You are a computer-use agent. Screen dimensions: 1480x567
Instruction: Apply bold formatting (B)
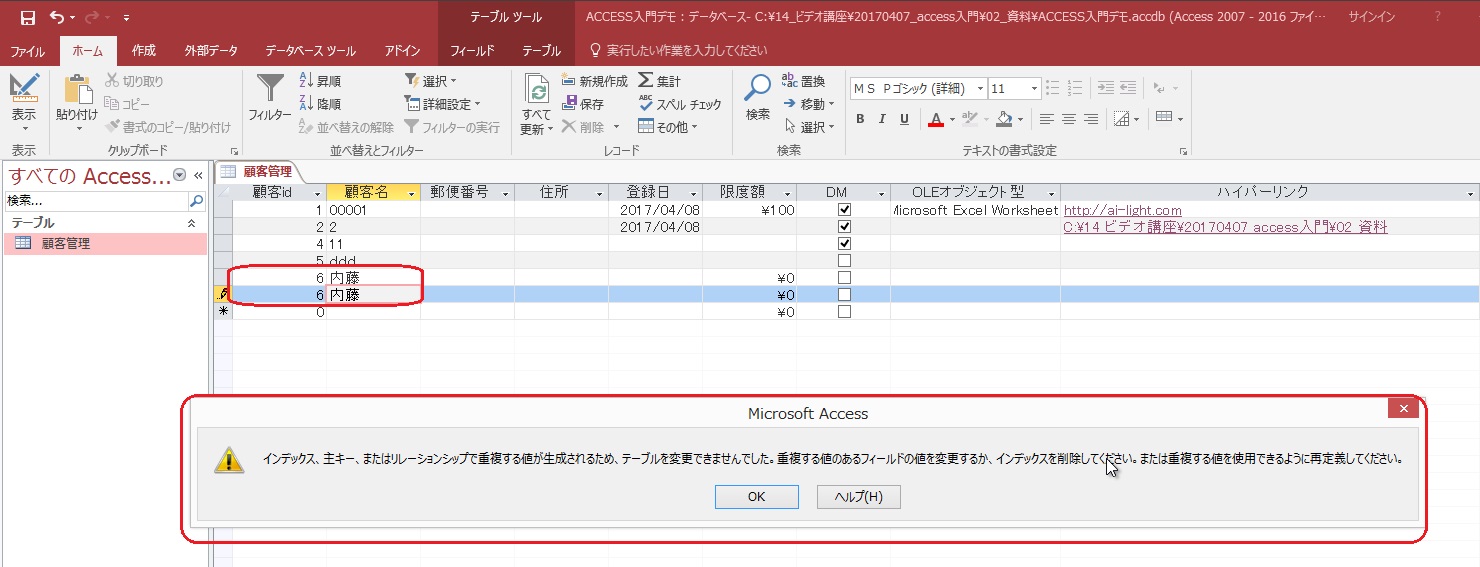pyautogui.click(x=860, y=119)
